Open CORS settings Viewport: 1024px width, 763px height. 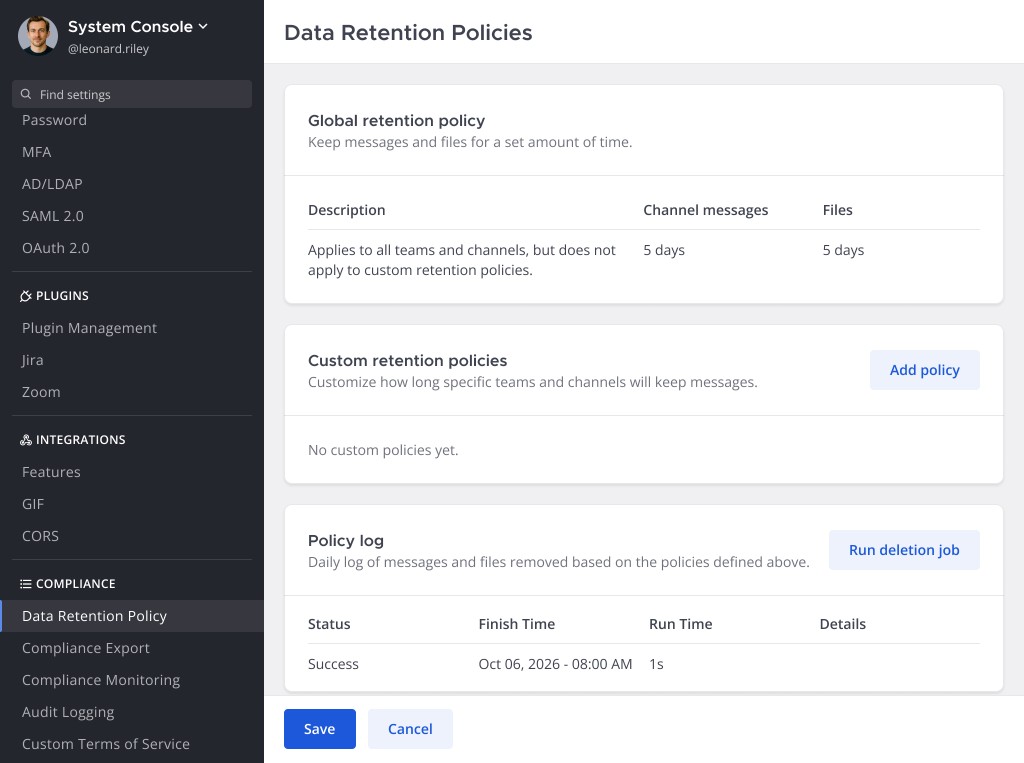(x=40, y=536)
